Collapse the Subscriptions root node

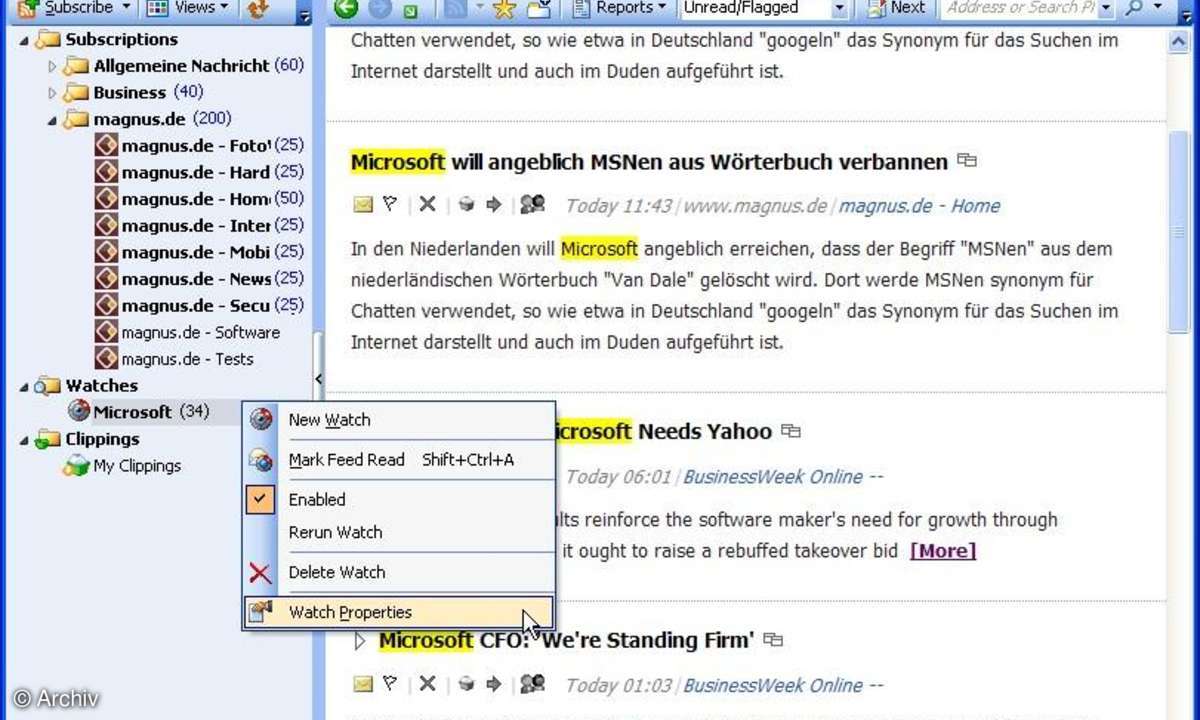(24, 40)
